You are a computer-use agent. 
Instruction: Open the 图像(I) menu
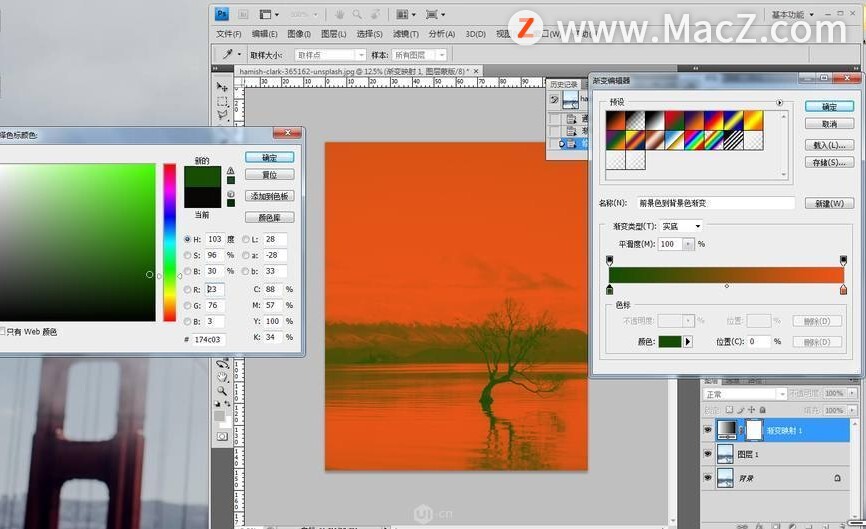coord(299,34)
